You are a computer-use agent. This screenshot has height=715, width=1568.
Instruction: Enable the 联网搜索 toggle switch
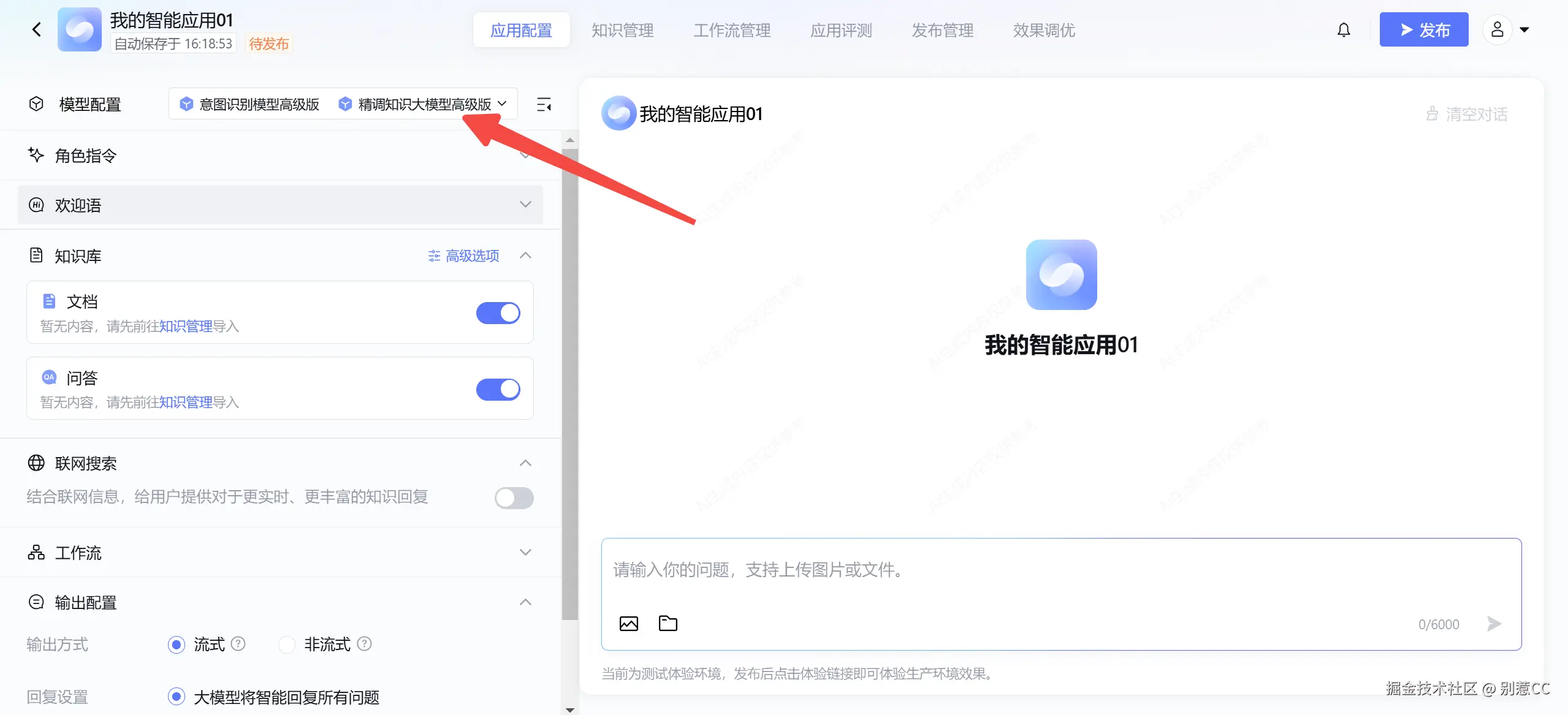514,497
